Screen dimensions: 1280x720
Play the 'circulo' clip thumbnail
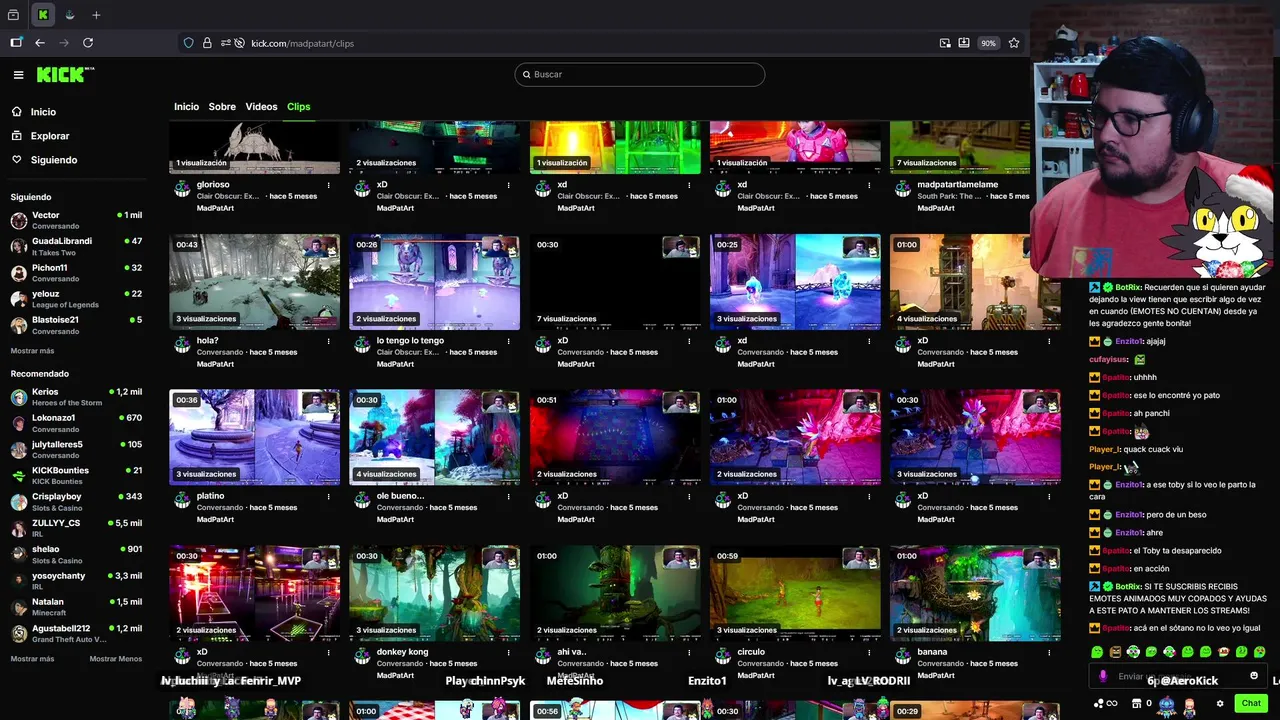tap(794, 593)
